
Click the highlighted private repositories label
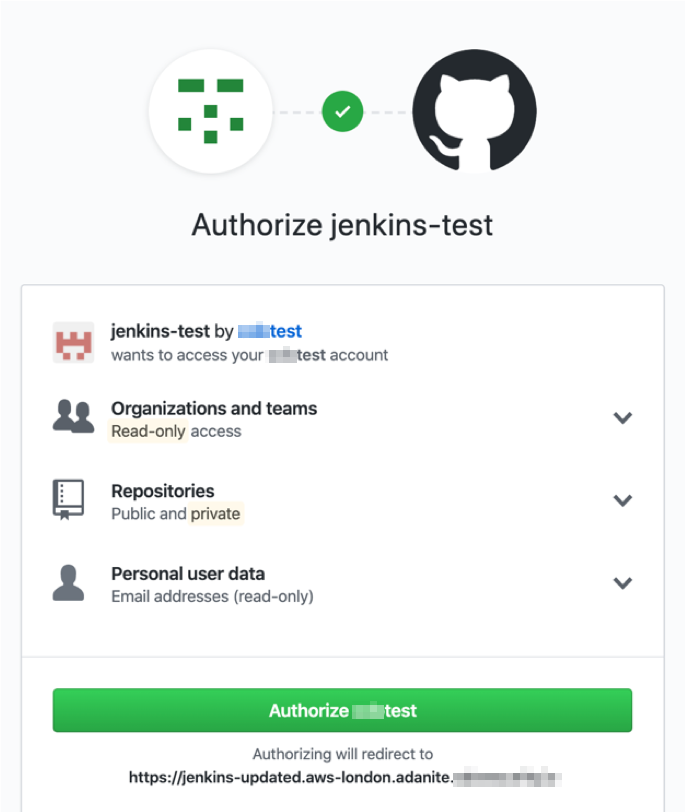tap(215, 513)
